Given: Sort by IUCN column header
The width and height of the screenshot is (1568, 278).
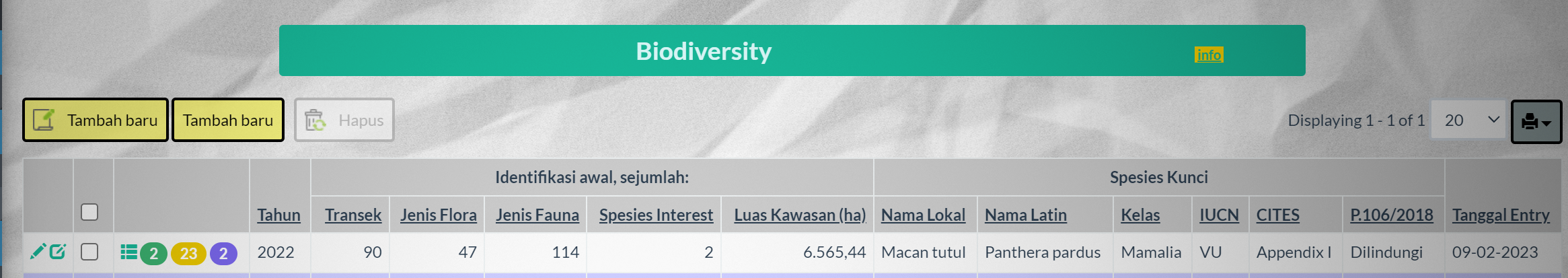Looking at the screenshot, I should (x=1219, y=215).
